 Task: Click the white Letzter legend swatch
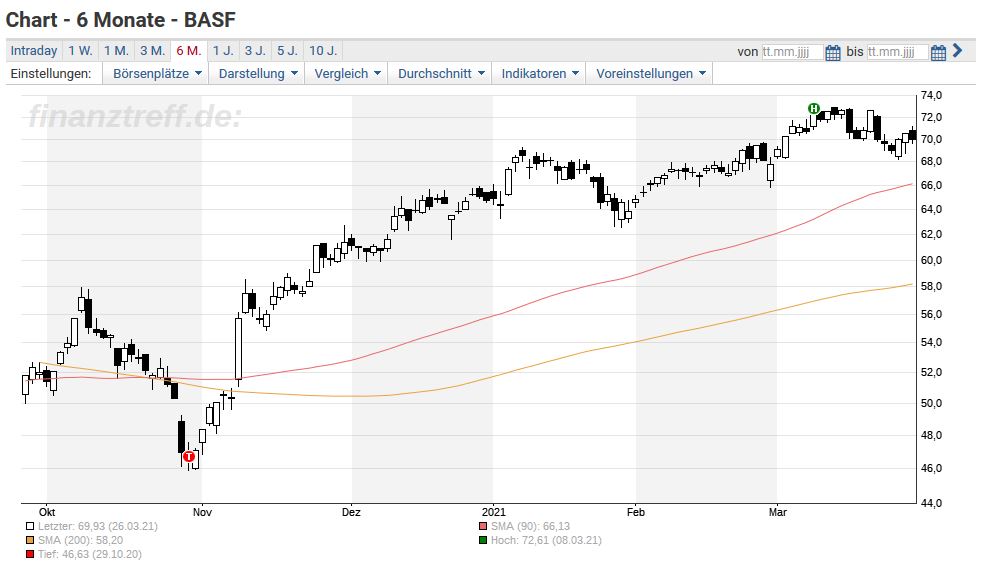tap(29, 527)
